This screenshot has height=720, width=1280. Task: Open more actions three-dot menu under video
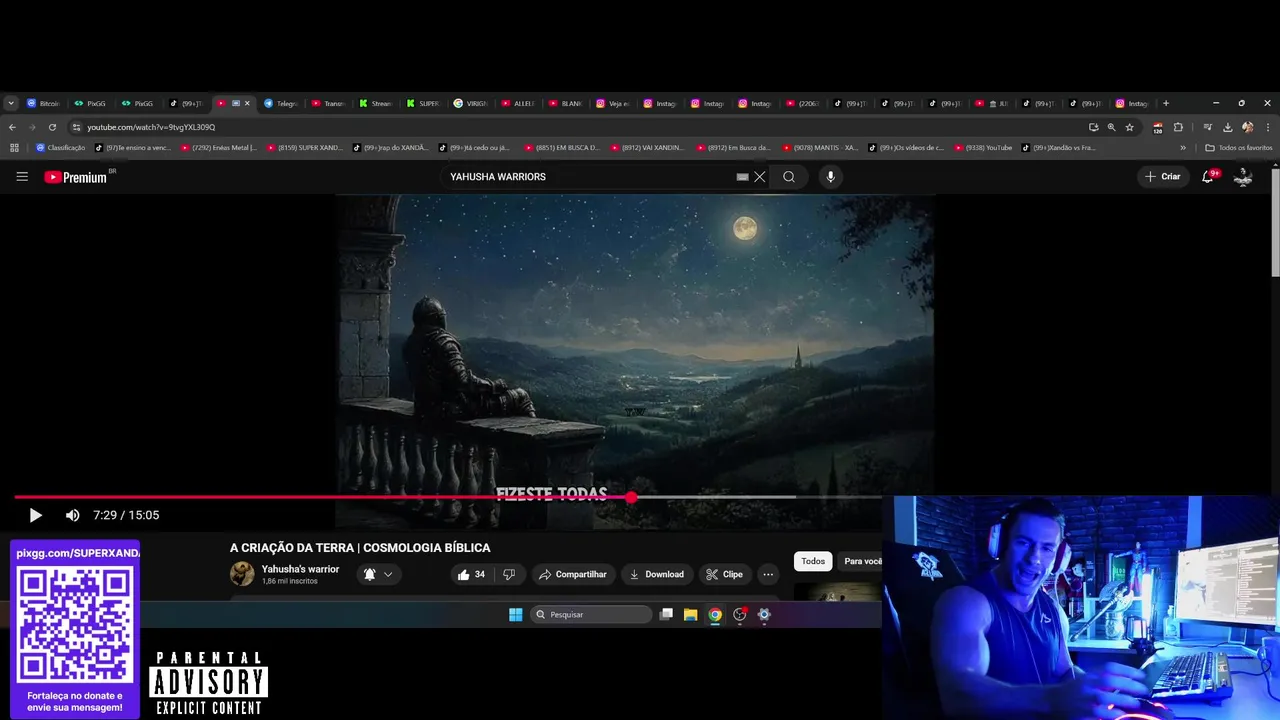[768, 574]
